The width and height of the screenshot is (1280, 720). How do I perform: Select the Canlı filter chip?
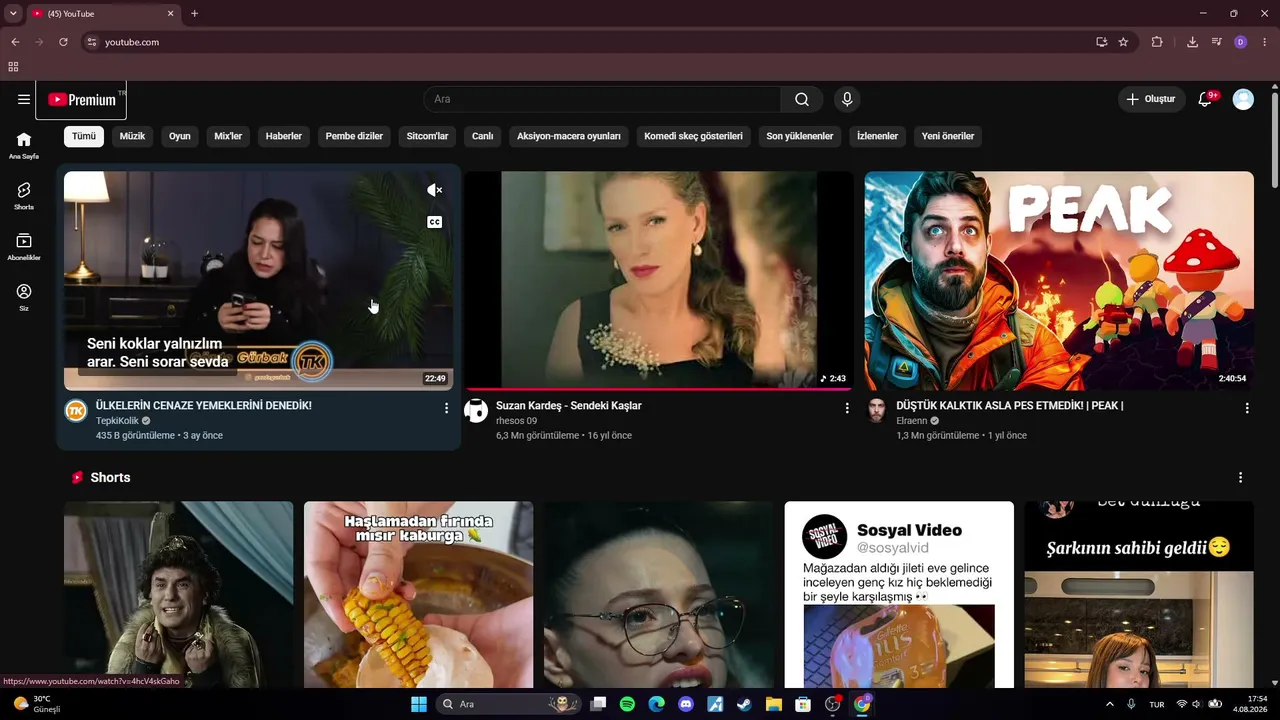pos(483,136)
